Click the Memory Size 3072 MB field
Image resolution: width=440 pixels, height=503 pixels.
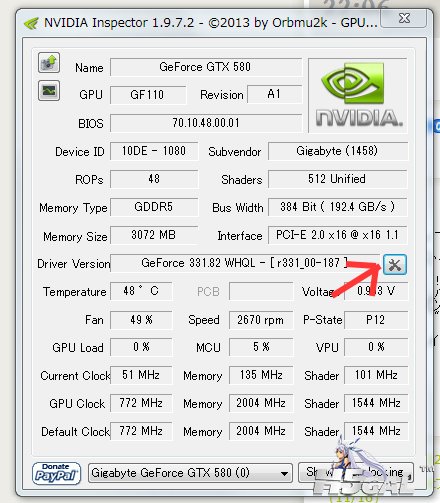point(154,235)
